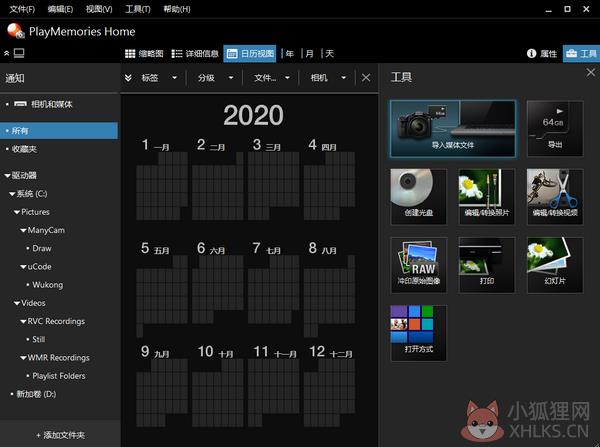
Task: Open the 文件(F) menu
Action: pyautogui.click(x=22, y=9)
